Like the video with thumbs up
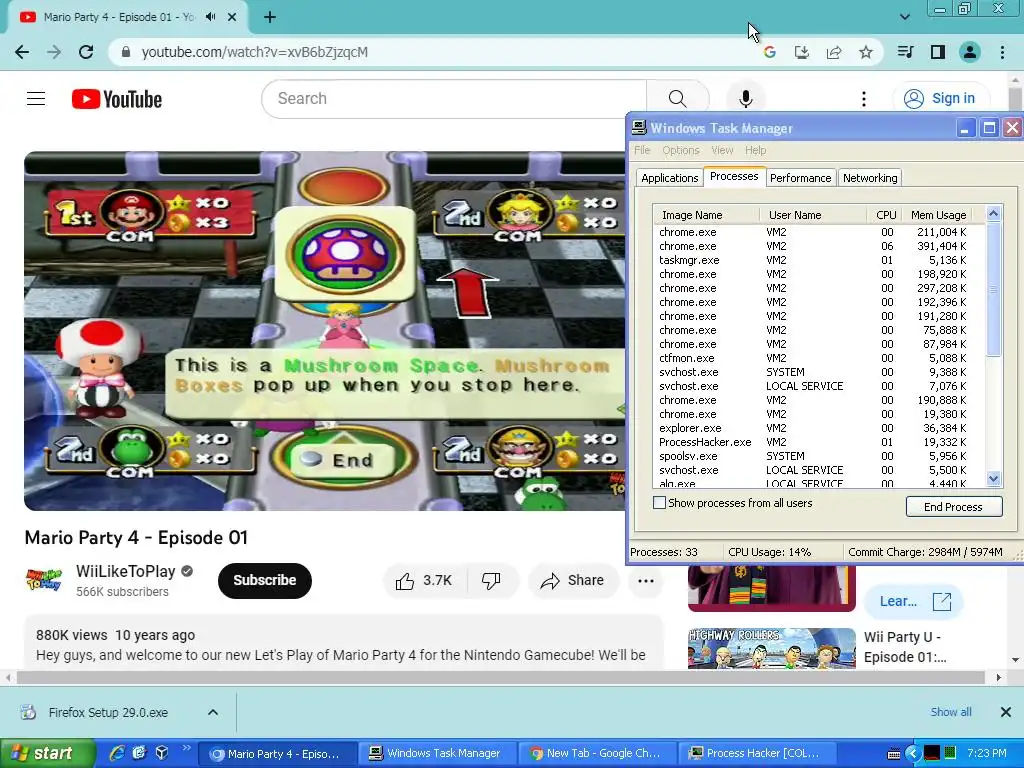The width and height of the screenshot is (1024, 768). click(424, 581)
